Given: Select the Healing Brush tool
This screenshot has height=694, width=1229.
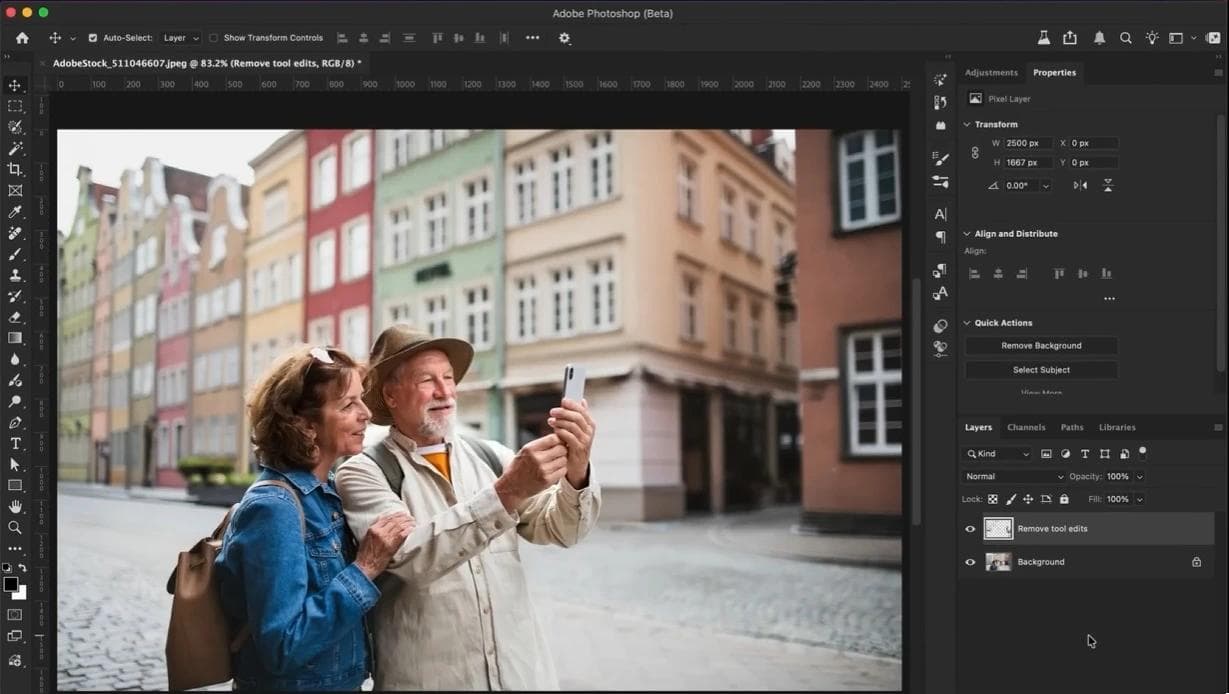Looking at the screenshot, I should pos(15,233).
